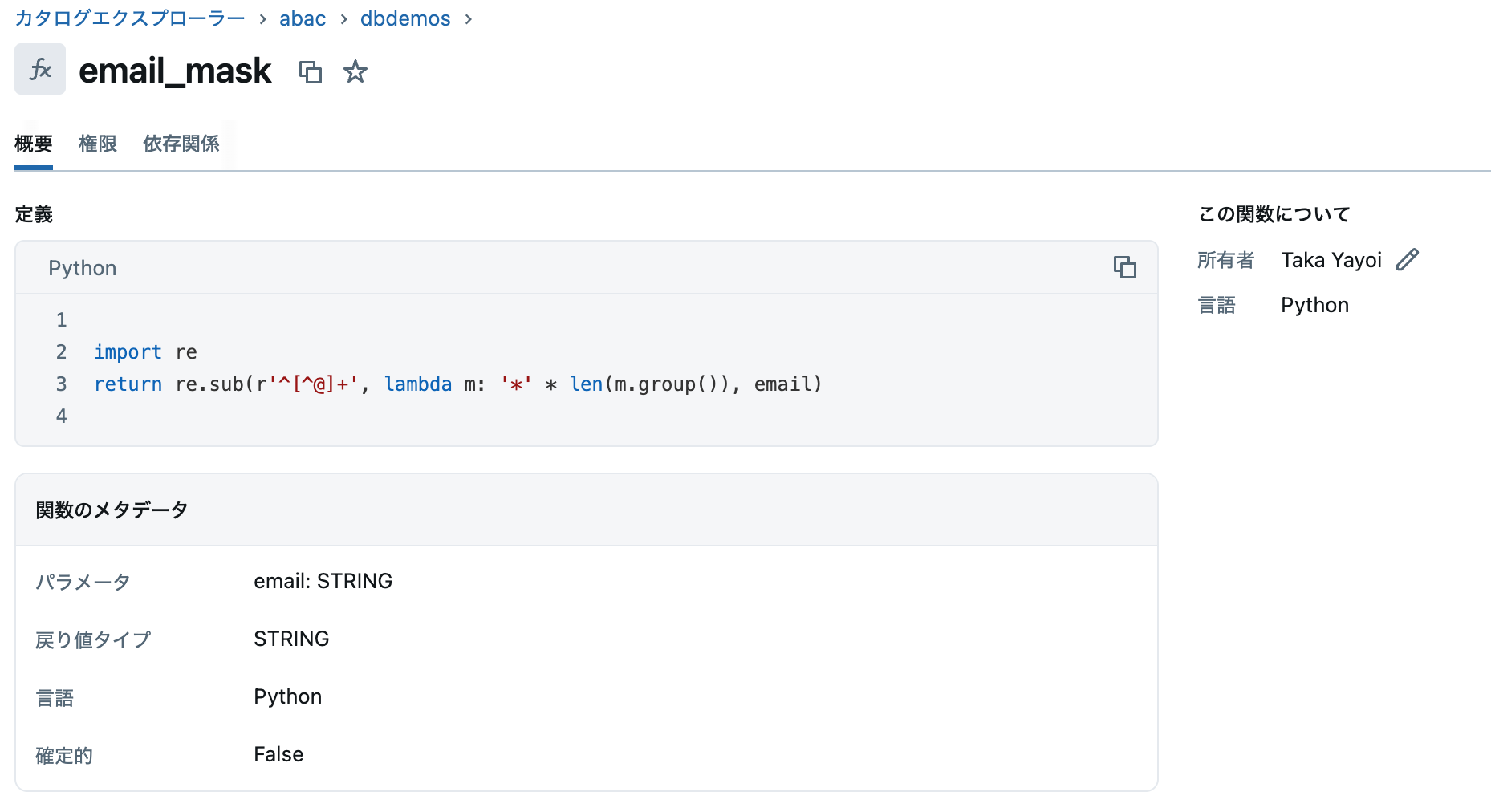Click the chevron after カタログエクスプローラー
Screen dimensions: 1491x812
click(x=262, y=18)
